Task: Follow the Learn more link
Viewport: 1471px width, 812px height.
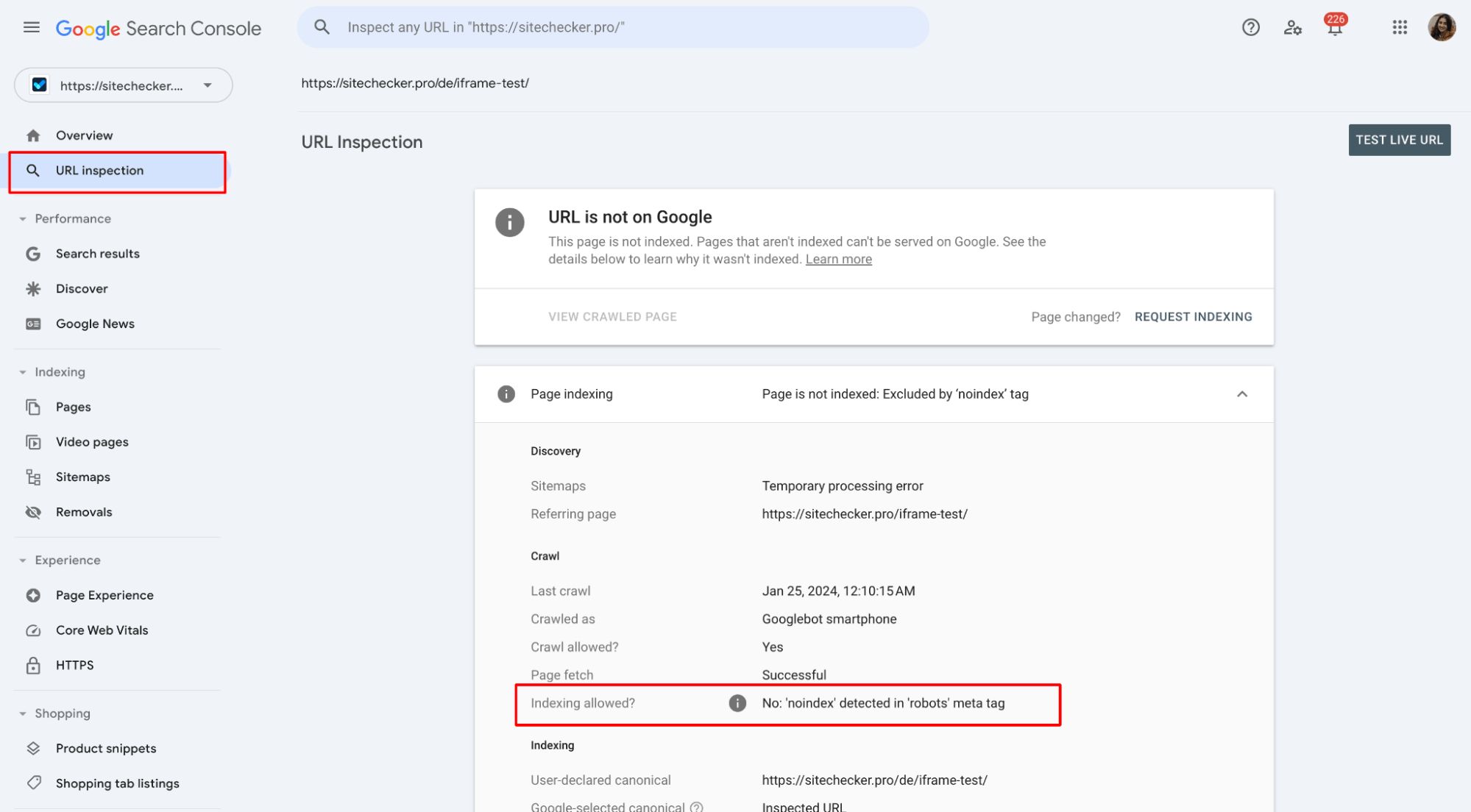Action: [838, 260]
